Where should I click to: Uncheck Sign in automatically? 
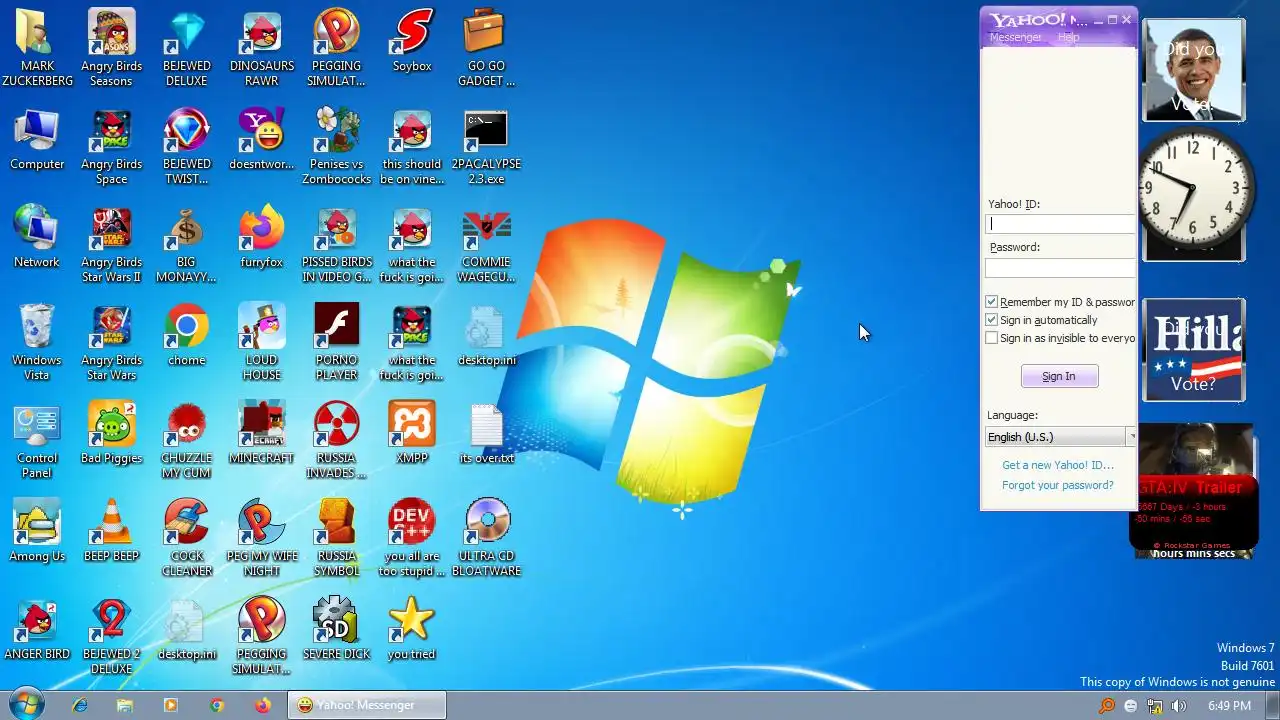(x=992, y=320)
